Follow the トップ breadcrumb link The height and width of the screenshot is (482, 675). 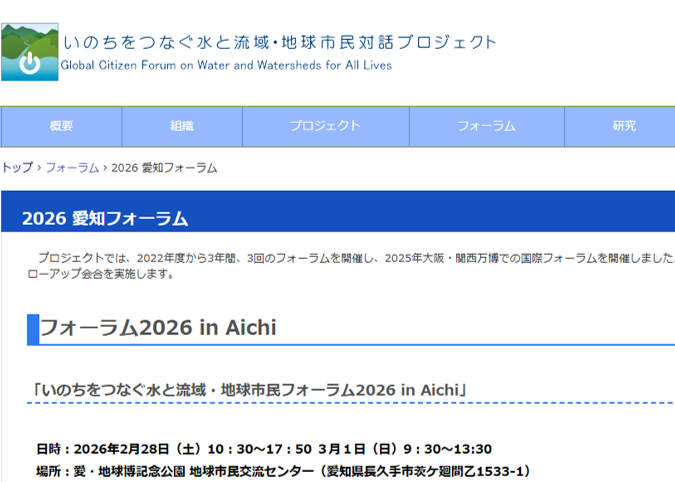[x=17, y=168]
